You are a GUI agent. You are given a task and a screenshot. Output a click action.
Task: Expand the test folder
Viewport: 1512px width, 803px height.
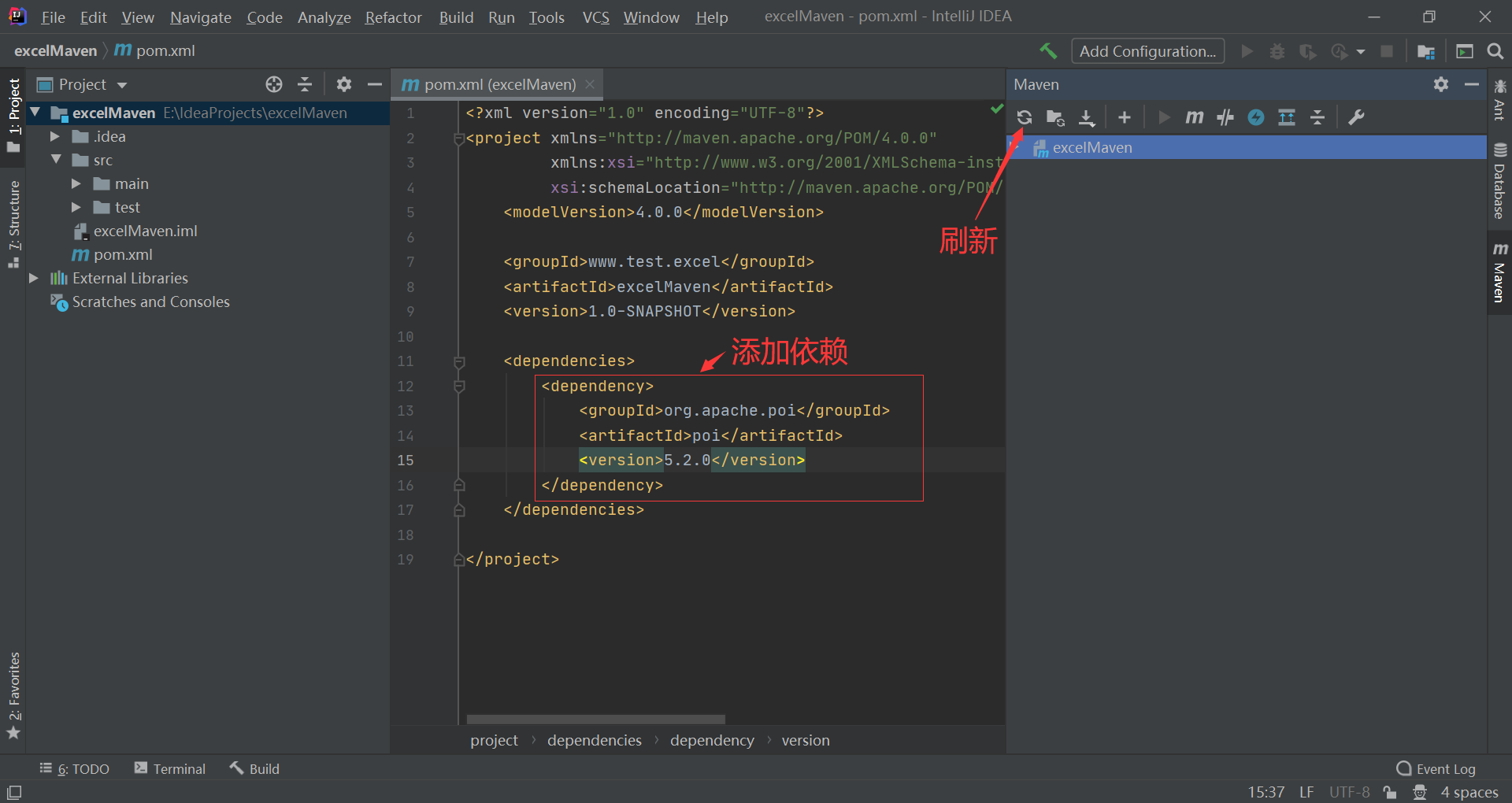pyautogui.click(x=76, y=207)
